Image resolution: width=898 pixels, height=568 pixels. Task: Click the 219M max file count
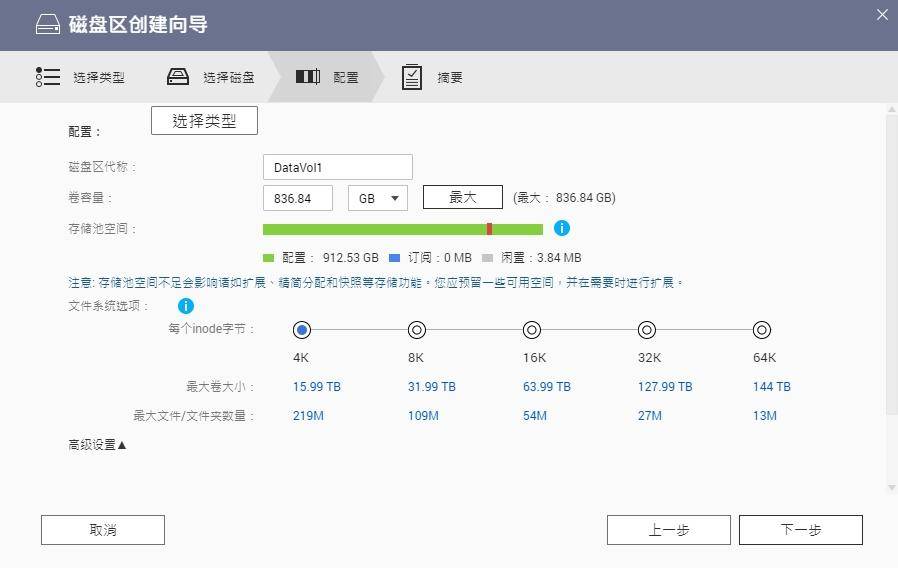pyautogui.click(x=308, y=416)
